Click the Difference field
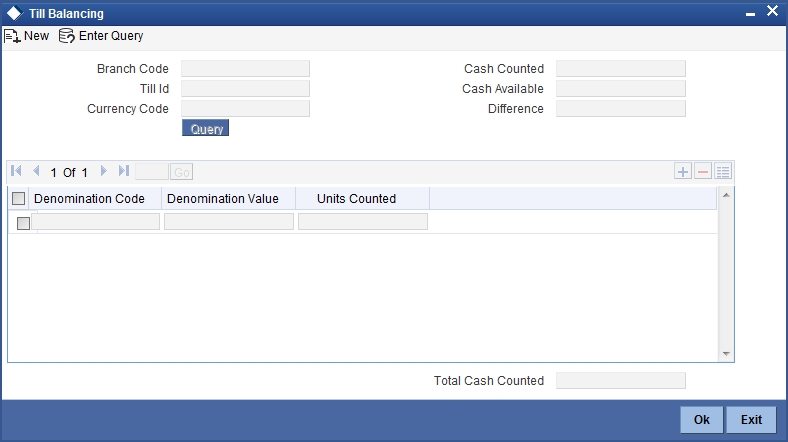The width and height of the screenshot is (788, 442). (x=621, y=109)
